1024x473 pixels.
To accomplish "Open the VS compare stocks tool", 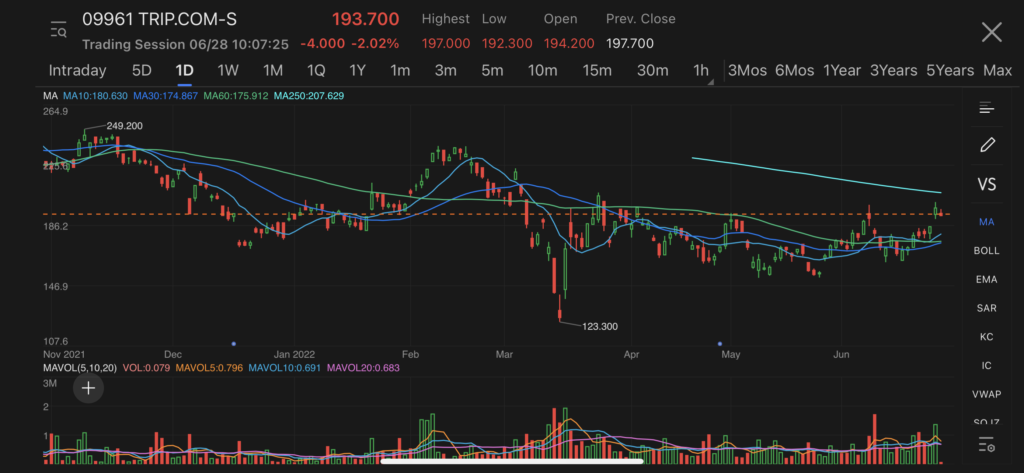I will point(987,184).
